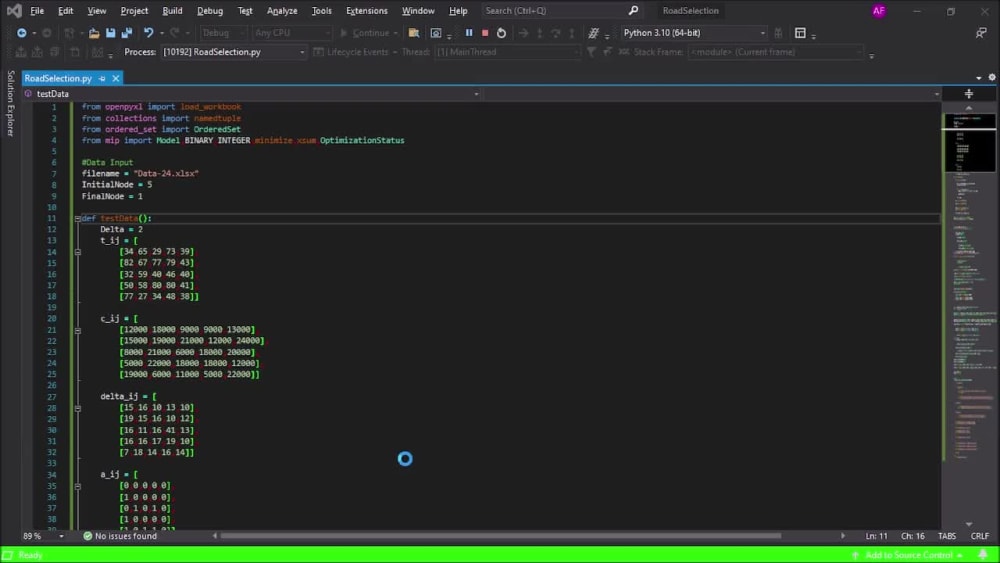Image resolution: width=1000 pixels, height=563 pixels.
Task: Click the Search (Ctrl+Q) box
Action: 561,11
